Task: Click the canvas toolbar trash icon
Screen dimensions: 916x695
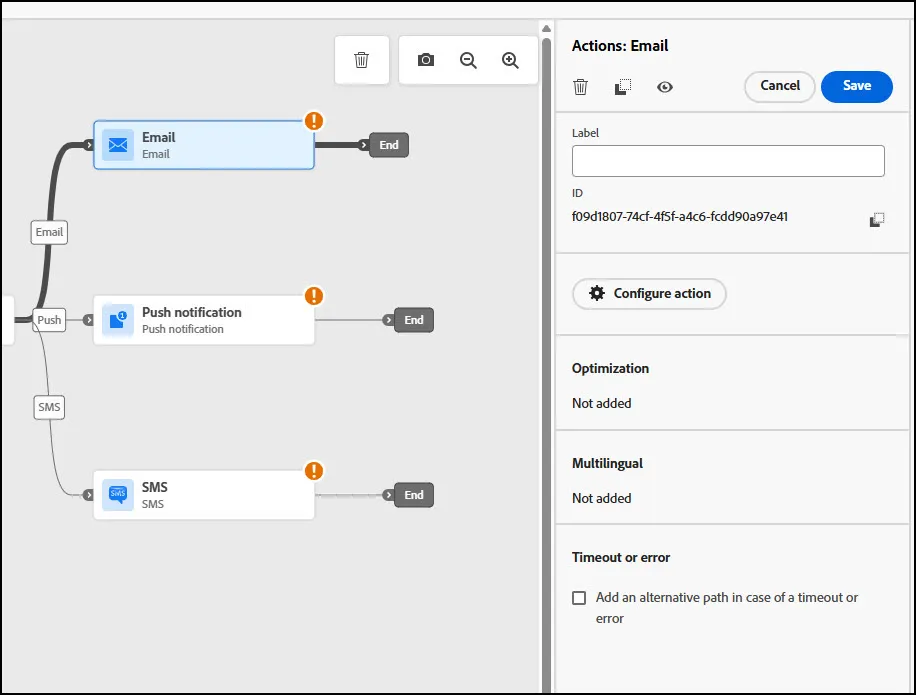Action: pyautogui.click(x=362, y=60)
